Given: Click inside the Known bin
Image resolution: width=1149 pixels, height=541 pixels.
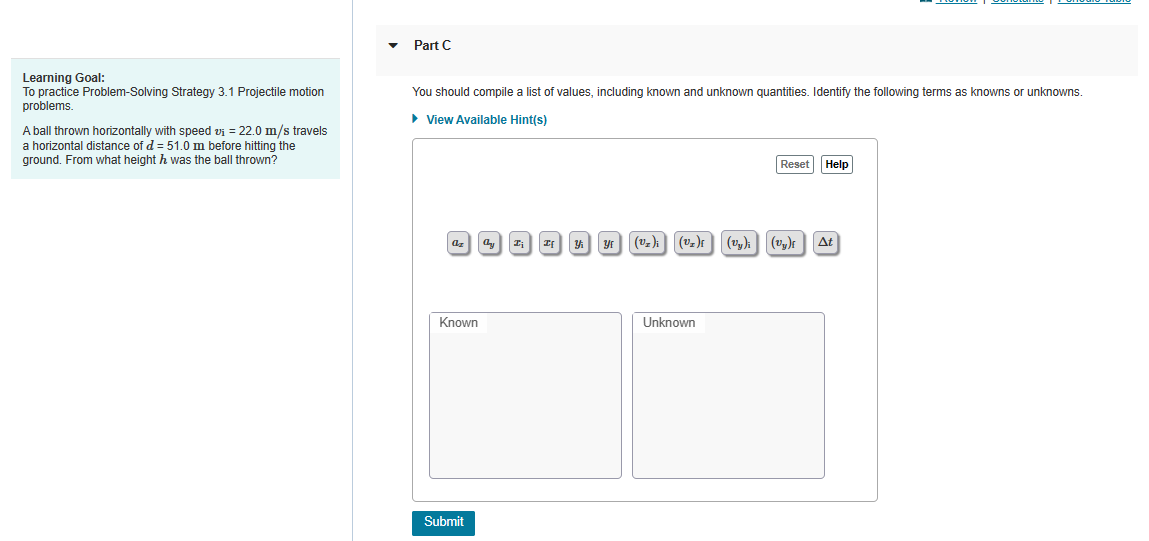Looking at the screenshot, I should click(525, 396).
